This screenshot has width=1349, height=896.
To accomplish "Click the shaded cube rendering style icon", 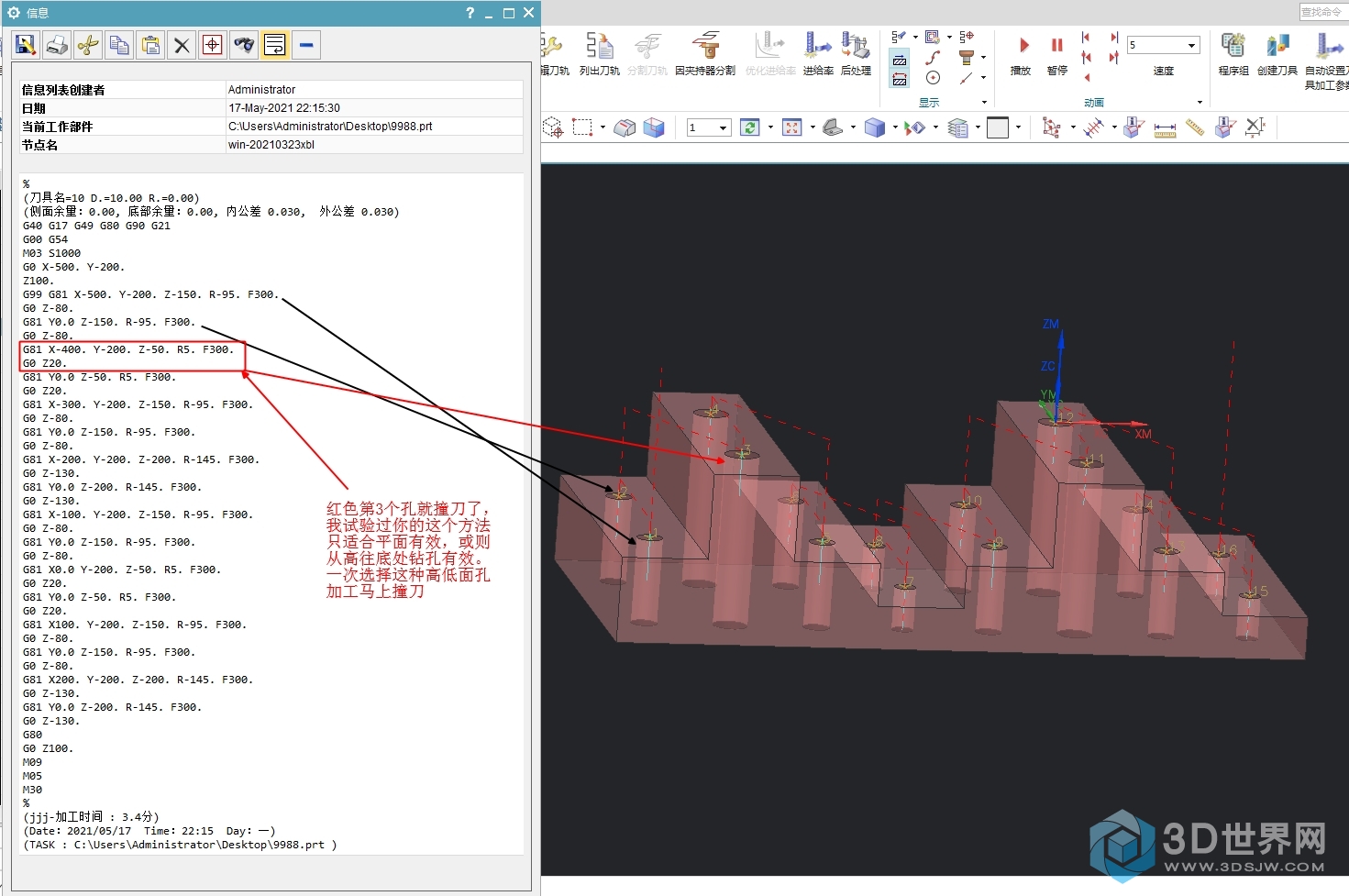I will [x=875, y=127].
